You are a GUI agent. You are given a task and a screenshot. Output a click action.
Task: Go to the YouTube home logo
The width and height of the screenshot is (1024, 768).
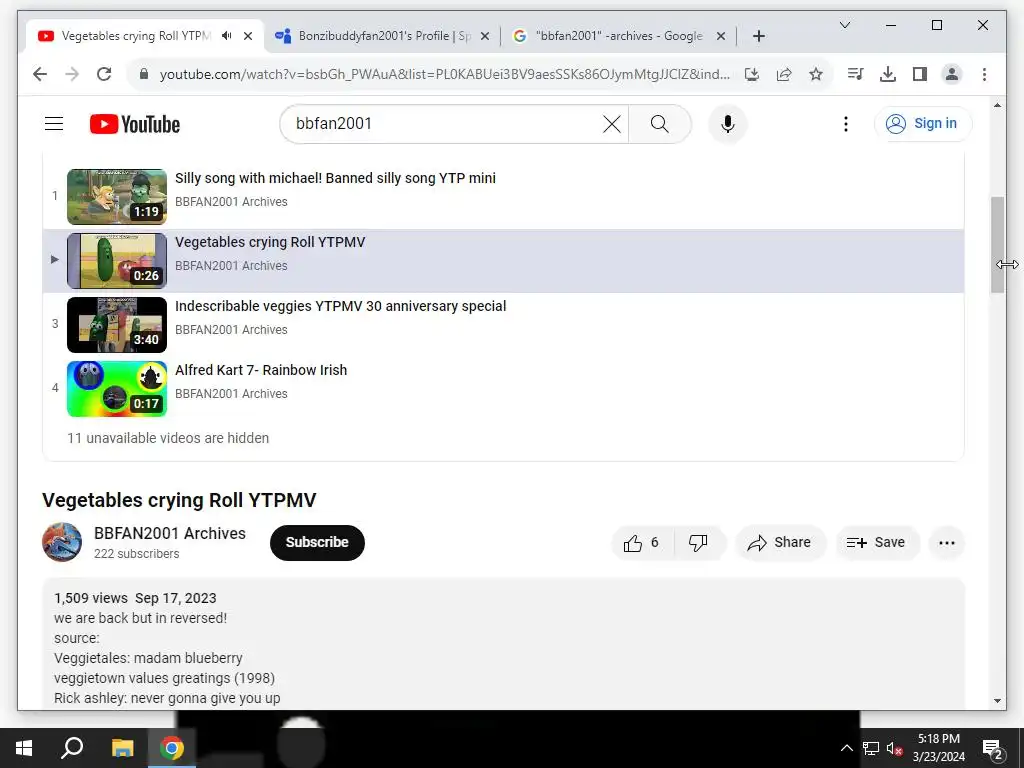click(135, 124)
